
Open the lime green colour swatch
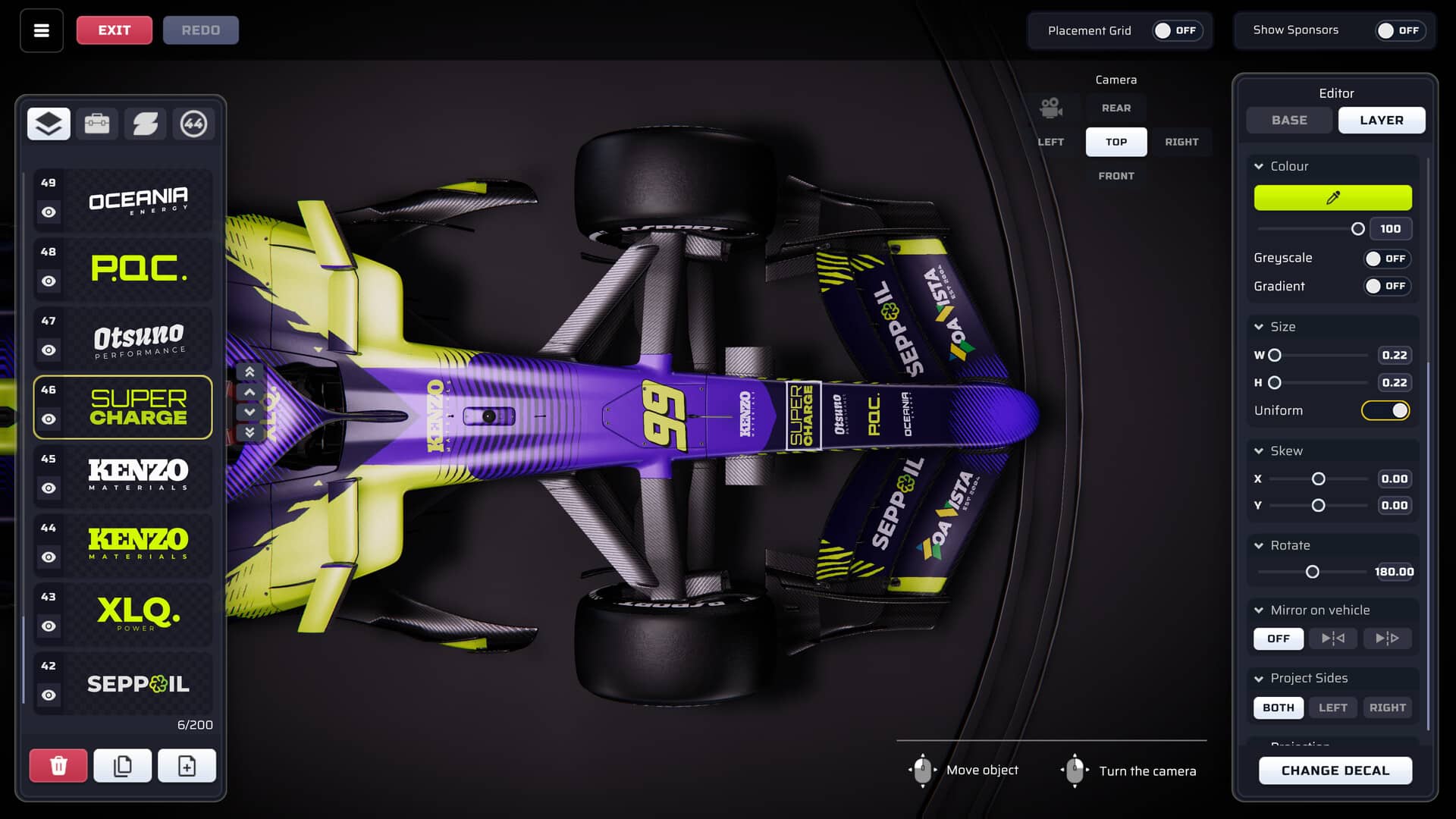tap(1332, 198)
